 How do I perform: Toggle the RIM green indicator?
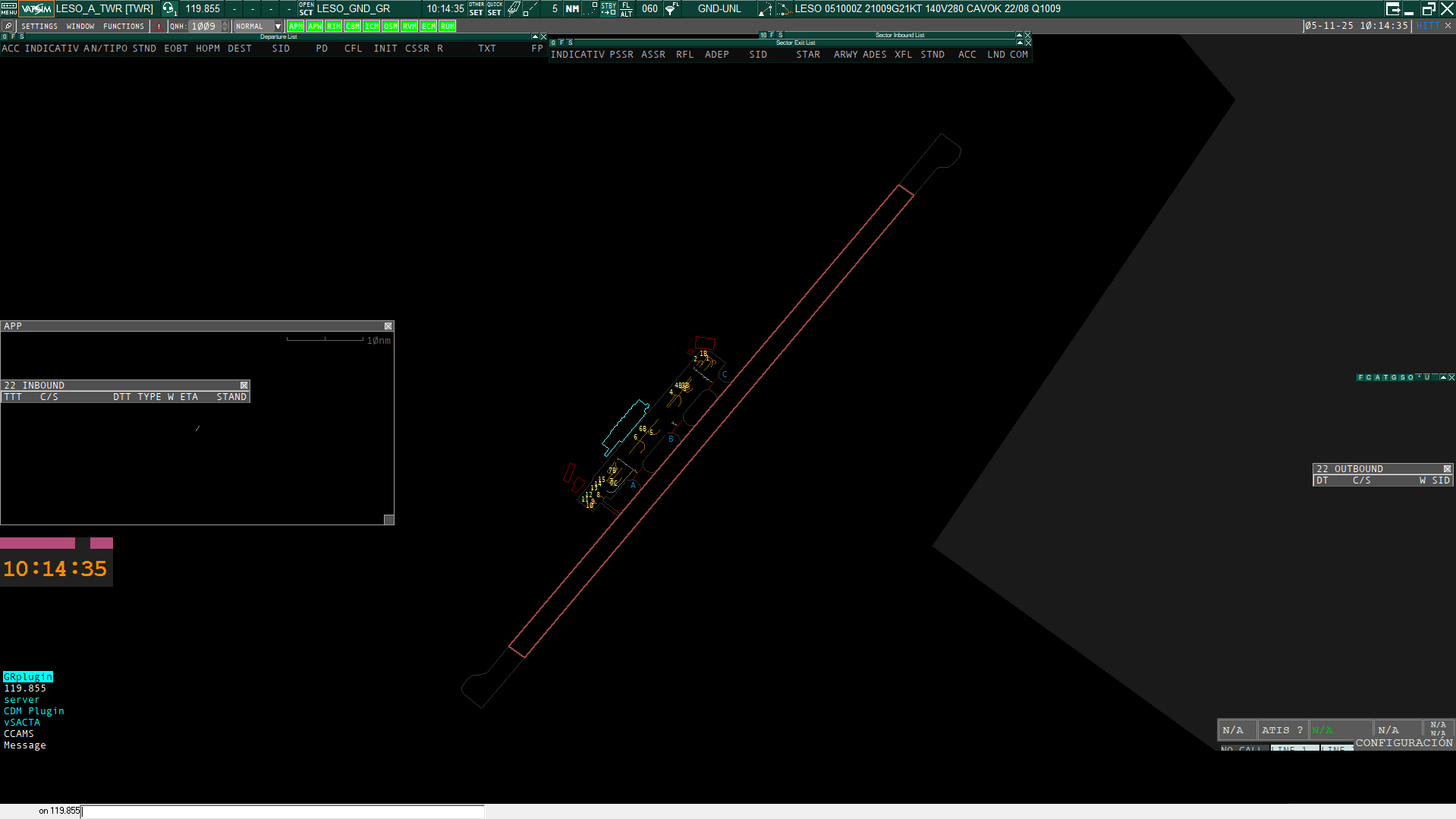click(333, 27)
